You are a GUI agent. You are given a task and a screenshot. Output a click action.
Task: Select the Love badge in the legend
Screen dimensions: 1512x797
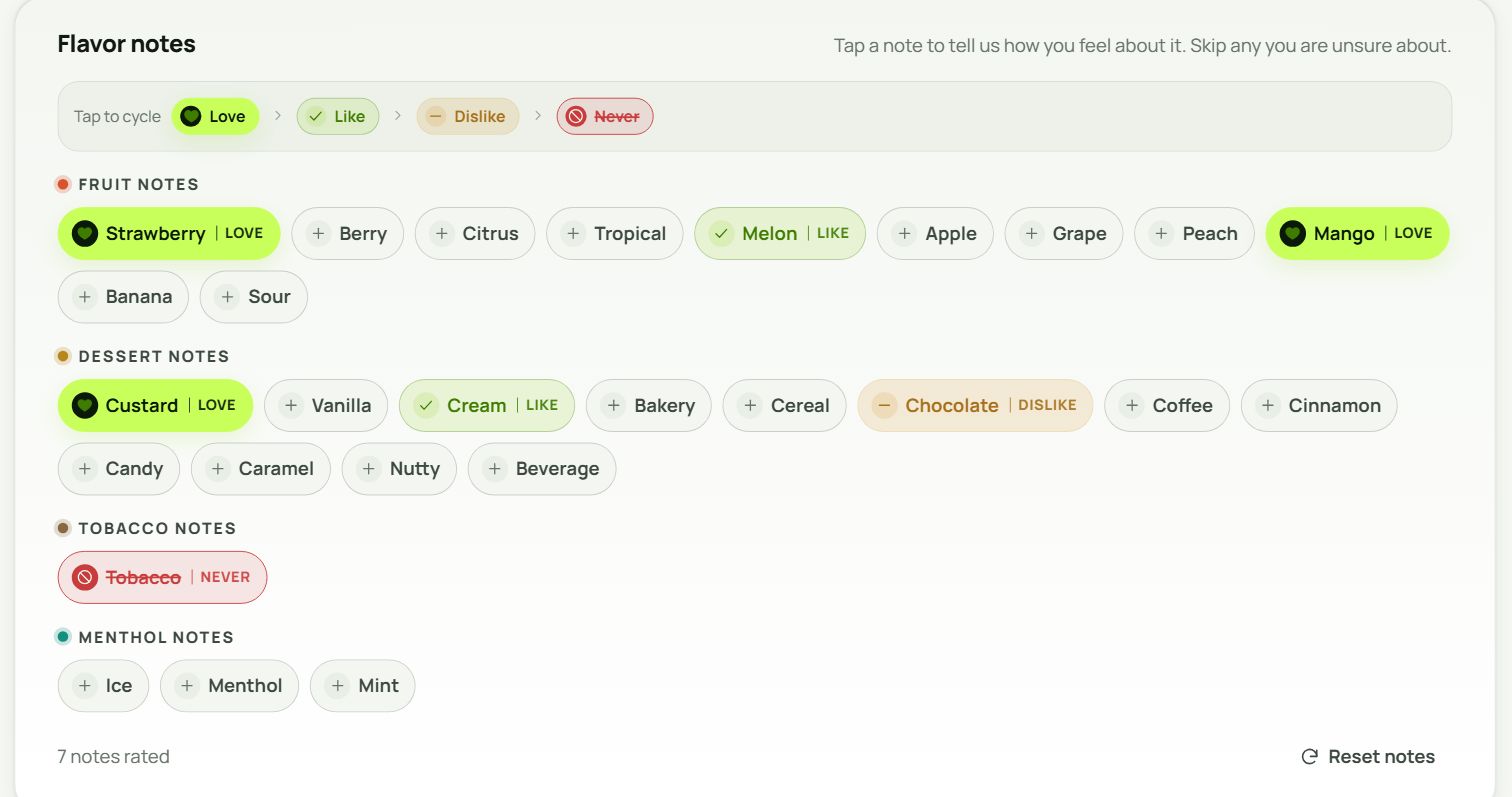click(x=215, y=116)
